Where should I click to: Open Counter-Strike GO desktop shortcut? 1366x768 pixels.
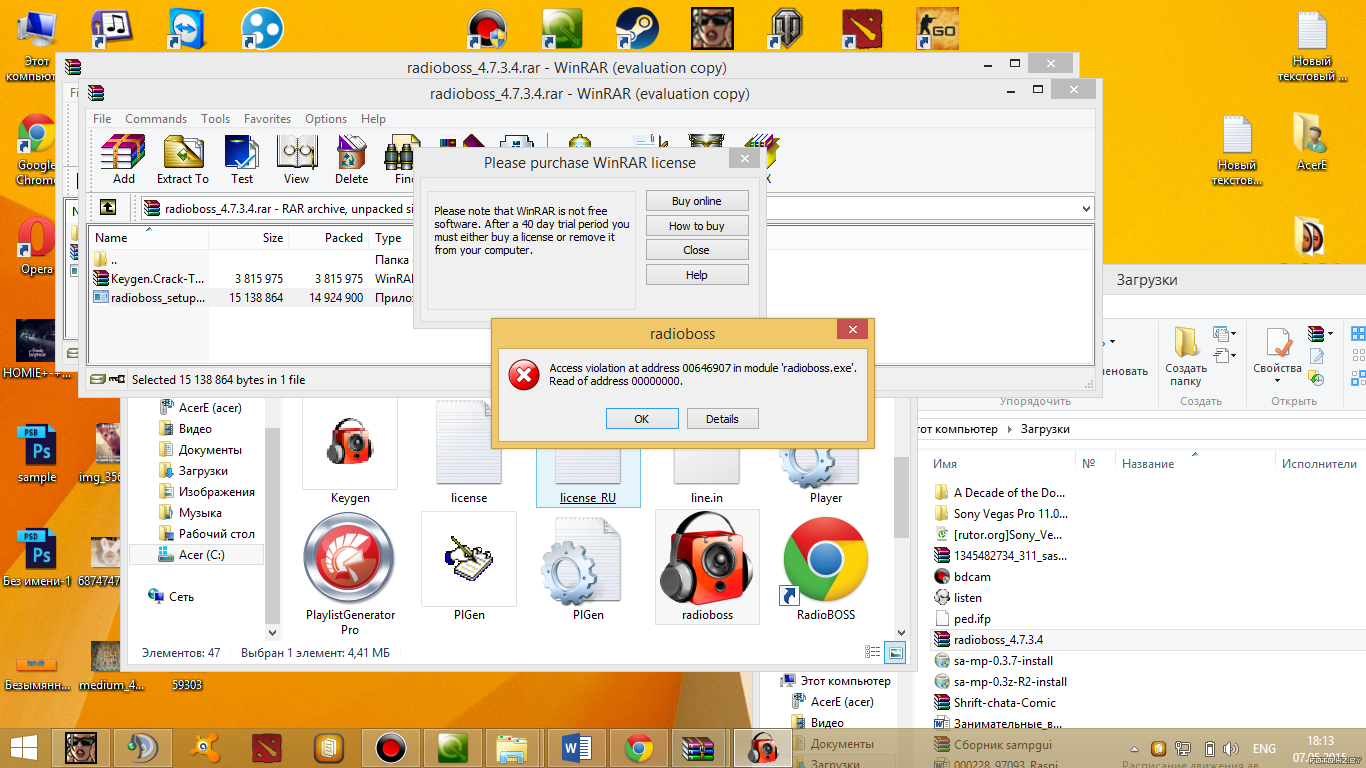pos(937,29)
